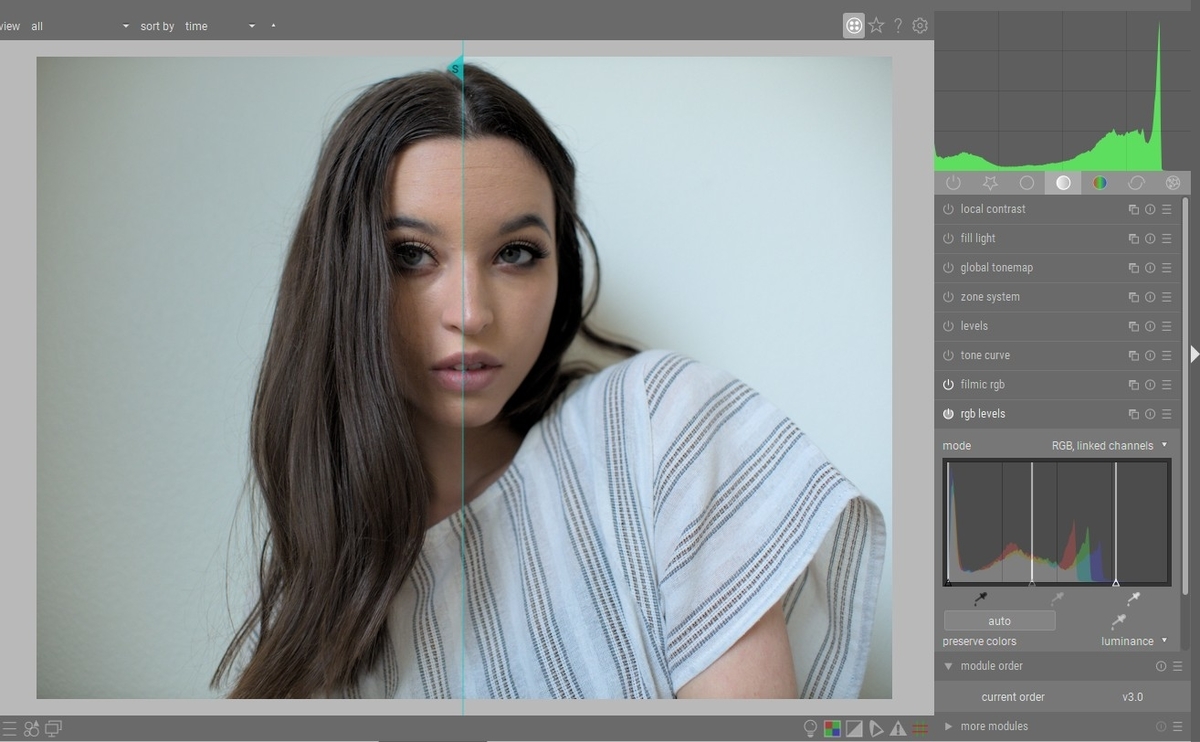Image resolution: width=1200 pixels, height=742 pixels.
Task: Open the effects group tab (sparkle icon)
Action: [x=1173, y=183]
